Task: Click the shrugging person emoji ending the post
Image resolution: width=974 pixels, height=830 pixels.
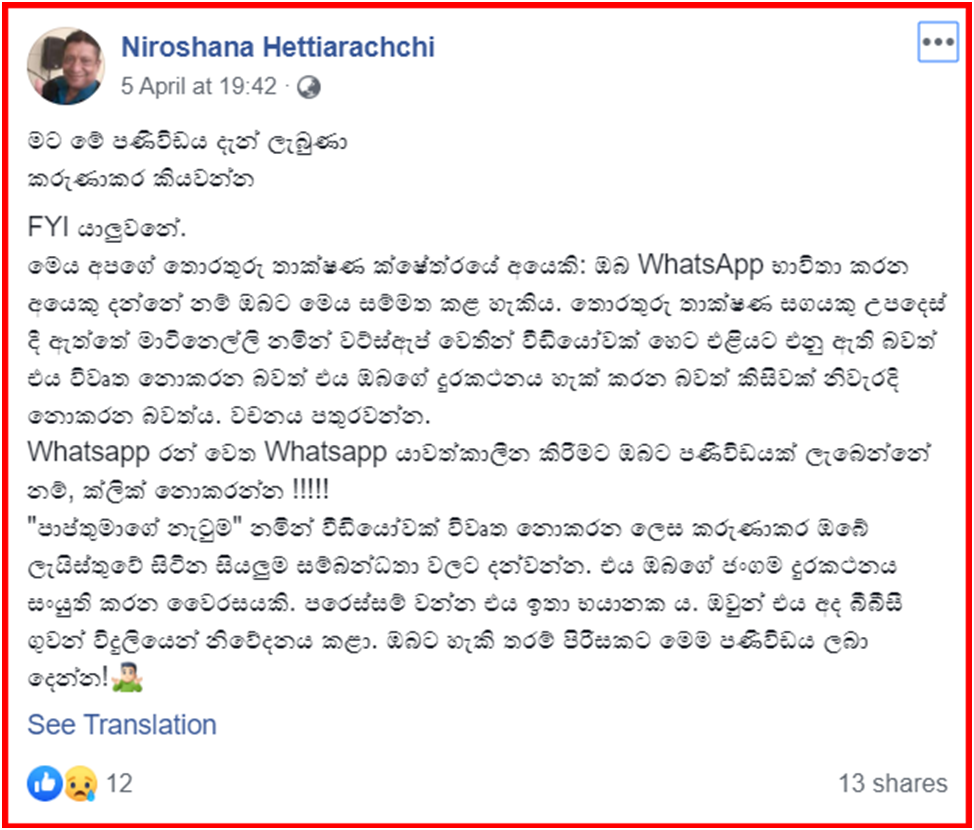Action: [128, 677]
